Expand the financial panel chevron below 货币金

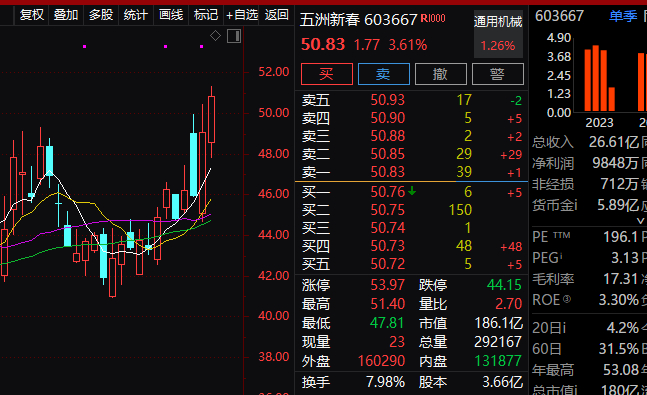point(640,221)
